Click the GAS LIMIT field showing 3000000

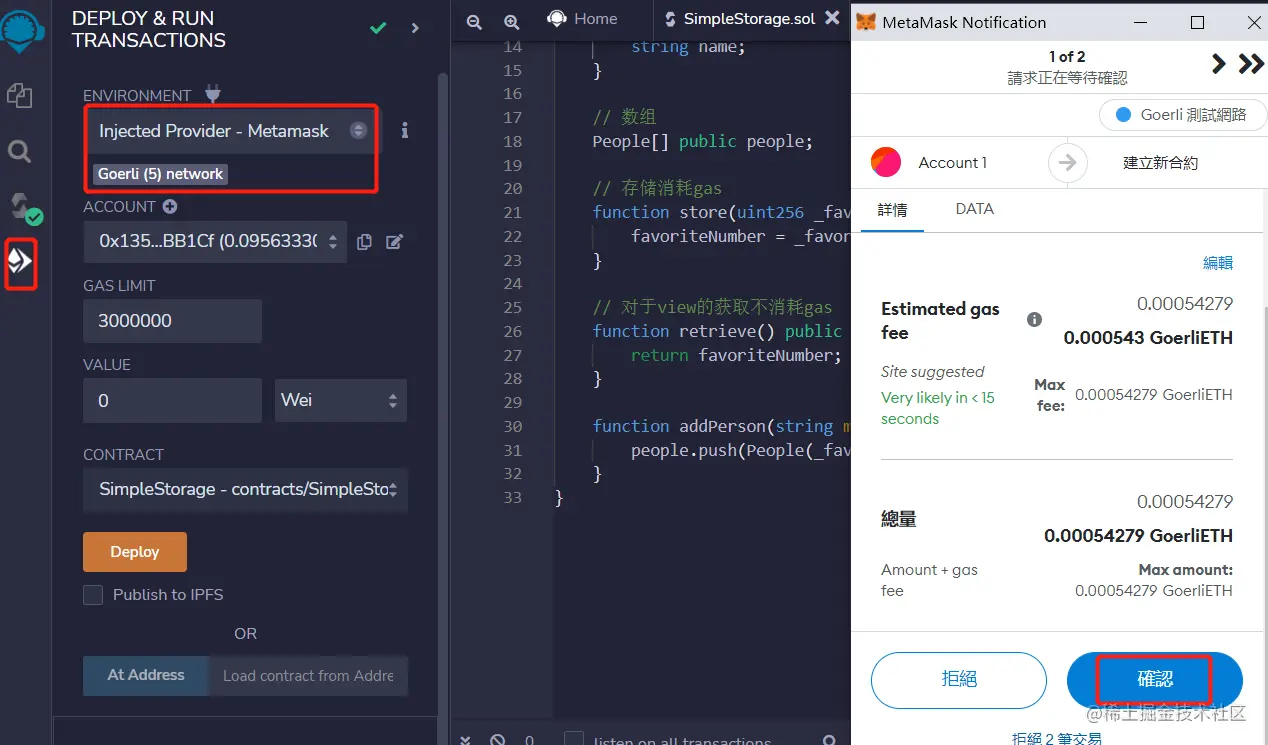[172, 321]
